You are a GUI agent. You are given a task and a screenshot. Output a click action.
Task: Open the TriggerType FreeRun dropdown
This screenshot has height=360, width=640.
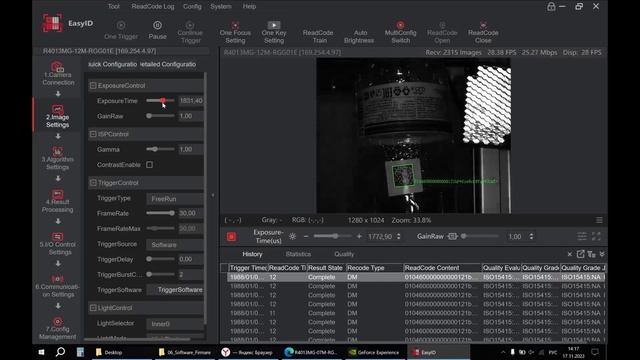tap(175, 199)
